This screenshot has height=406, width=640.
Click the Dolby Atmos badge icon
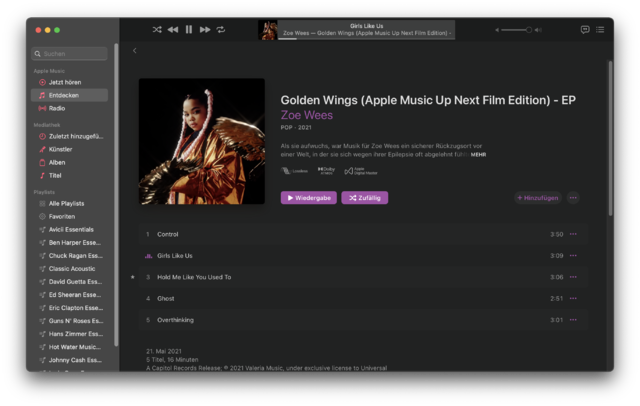[326, 171]
